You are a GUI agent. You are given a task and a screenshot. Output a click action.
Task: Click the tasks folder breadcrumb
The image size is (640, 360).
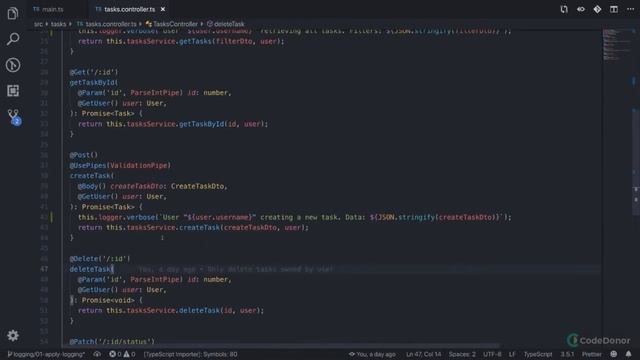pos(58,24)
